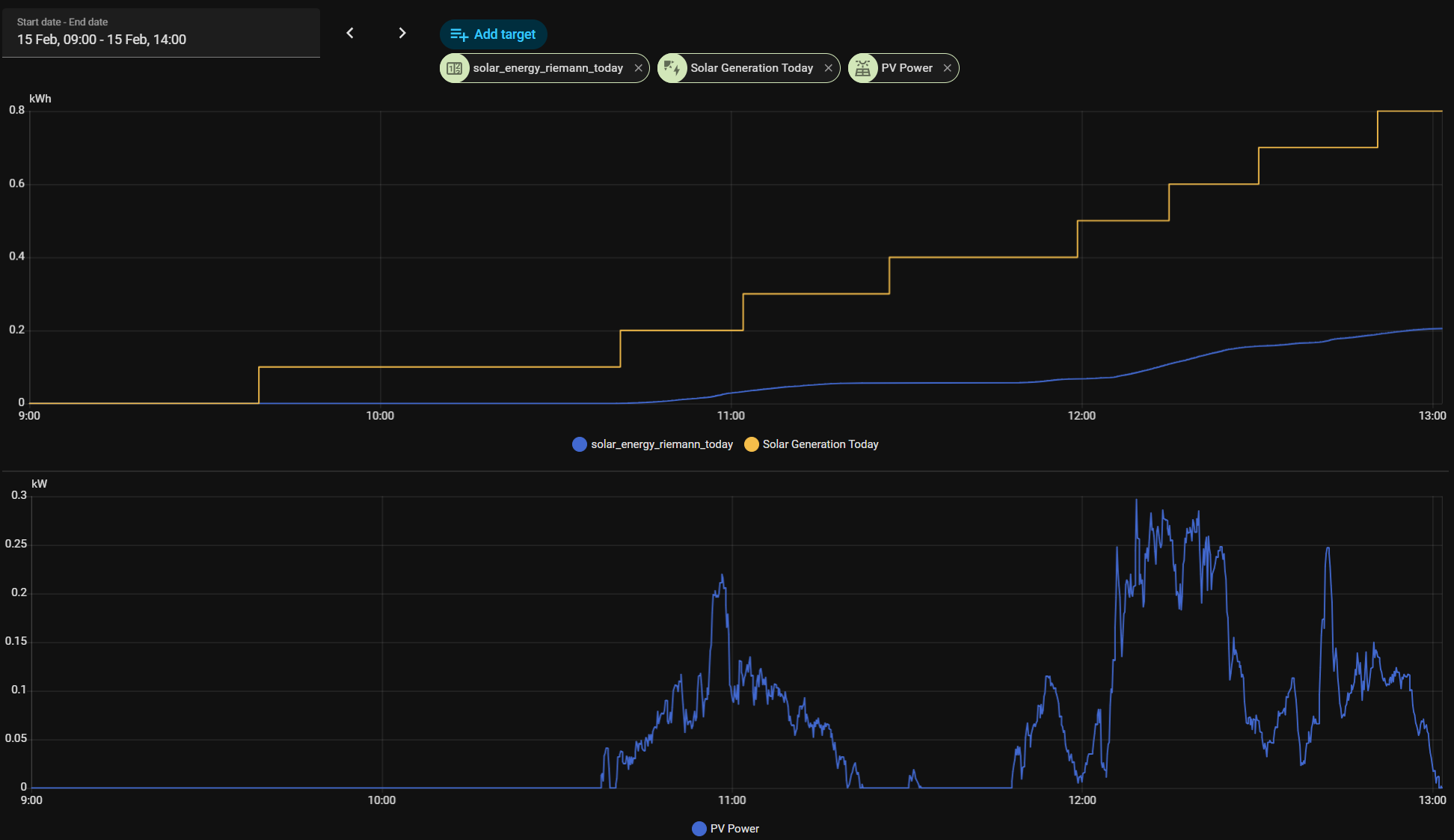Remove the Solar Generation Today chip
This screenshot has width=1454, height=840.
coord(828,68)
